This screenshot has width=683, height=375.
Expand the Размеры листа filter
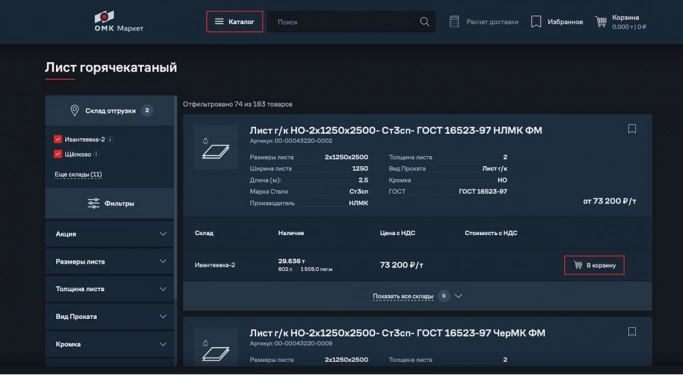(x=109, y=261)
